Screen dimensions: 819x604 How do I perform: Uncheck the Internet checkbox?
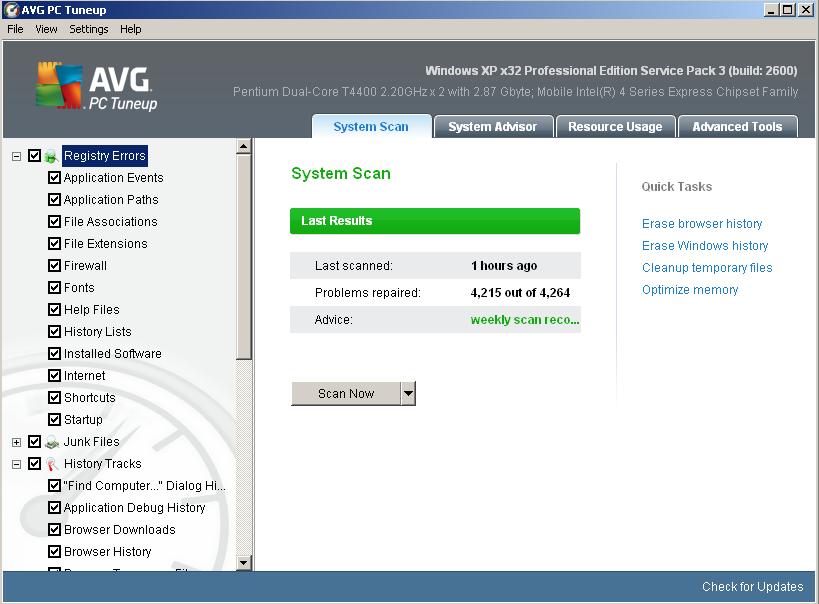[54, 376]
